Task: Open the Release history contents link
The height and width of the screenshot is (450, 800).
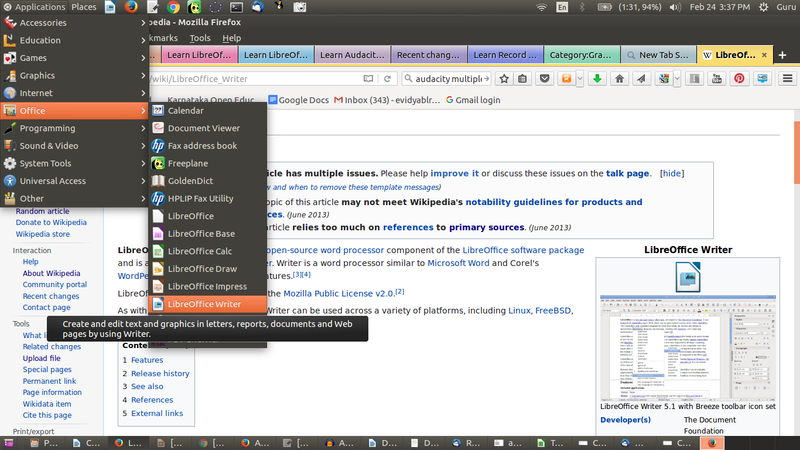Action: click(160, 373)
